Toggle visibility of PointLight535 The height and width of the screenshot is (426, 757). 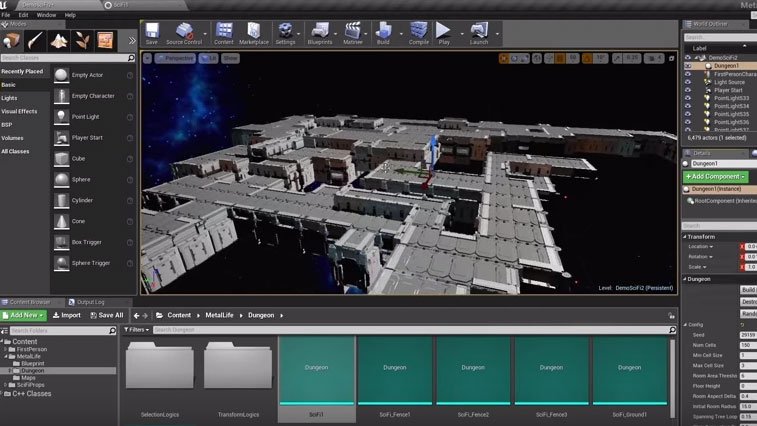688,114
